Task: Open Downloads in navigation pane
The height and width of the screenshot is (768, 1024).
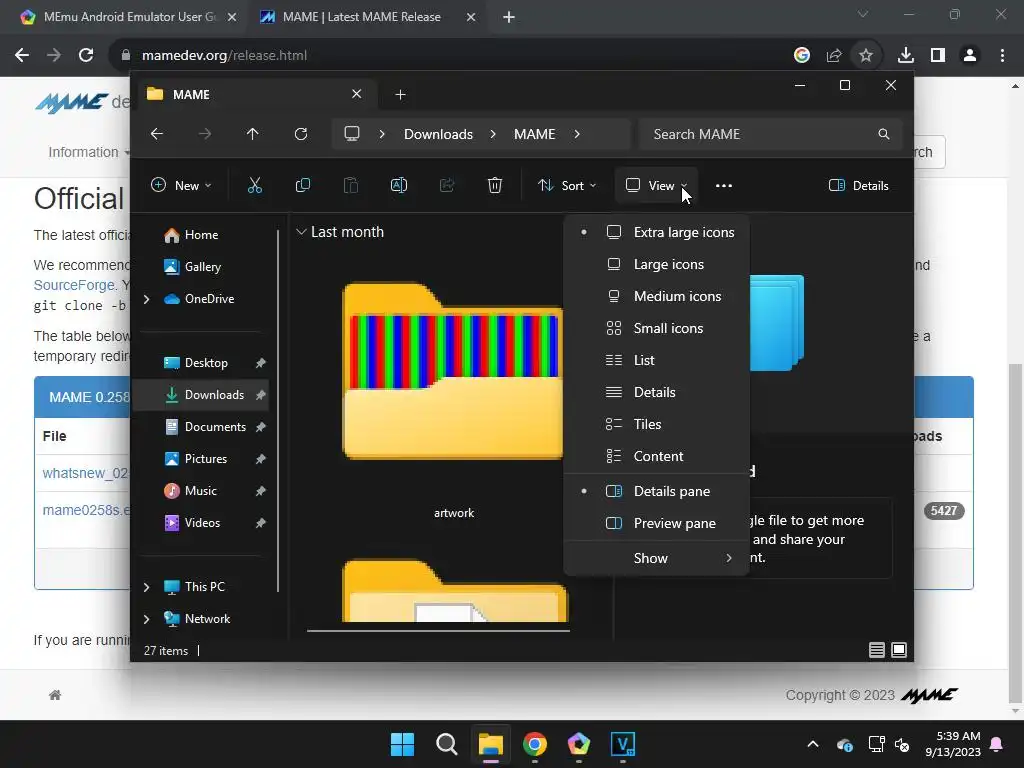Action: tap(202, 394)
